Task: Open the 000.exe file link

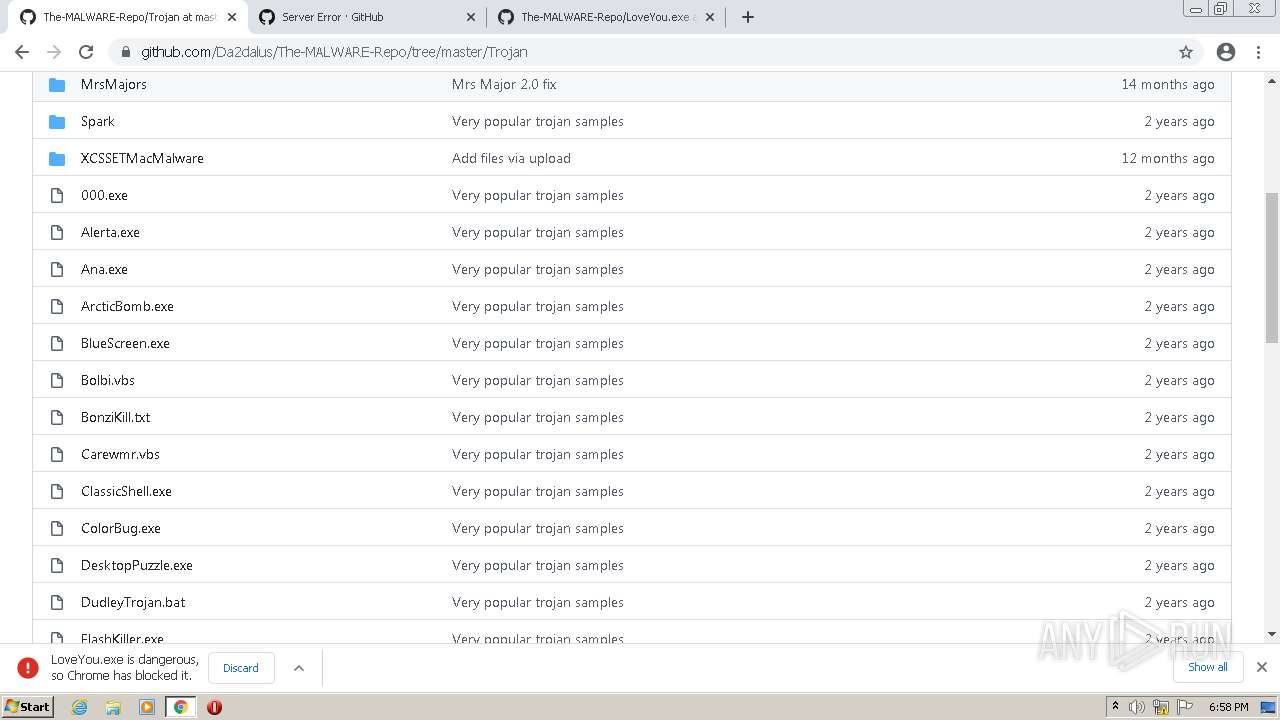Action: (x=104, y=195)
